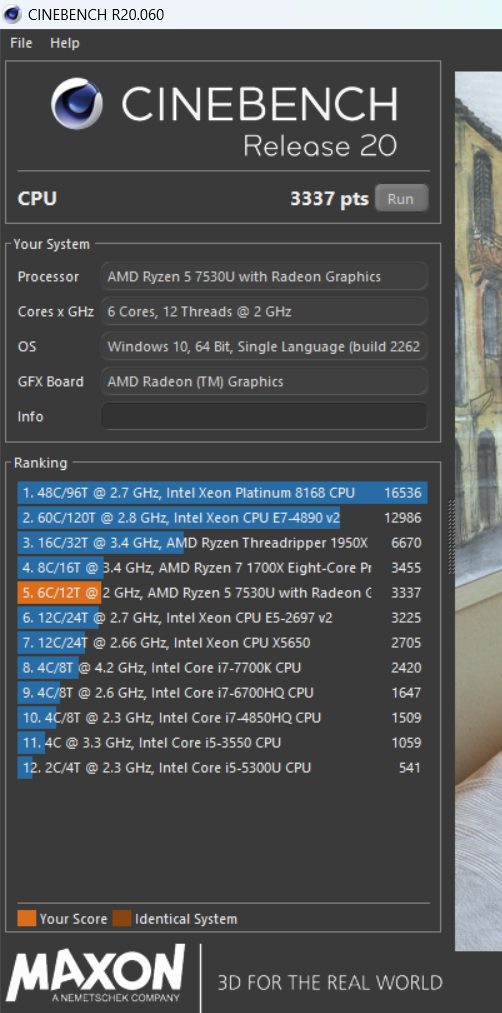Select the Threadripper 1950X ranking row

coord(222,543)
